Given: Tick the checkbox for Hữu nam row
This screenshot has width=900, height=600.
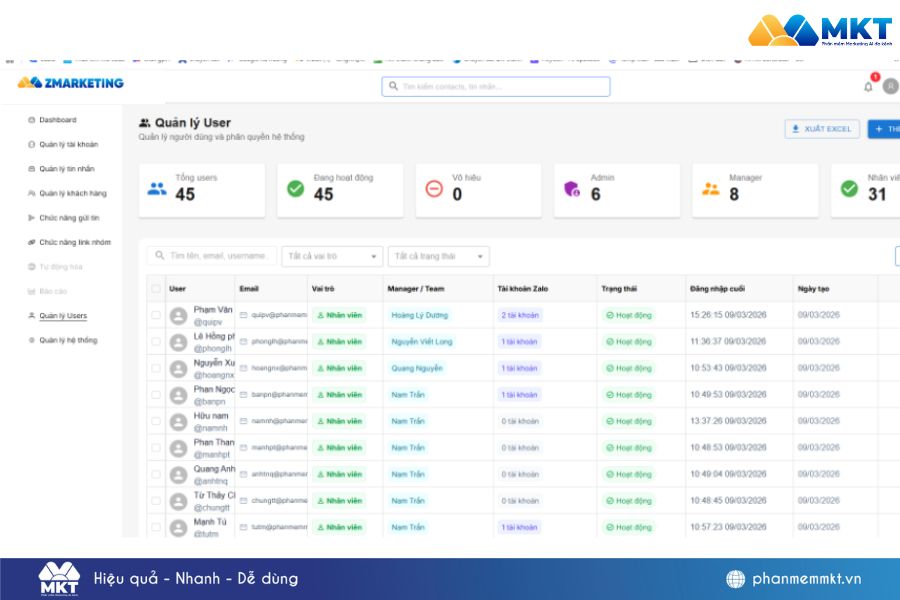Looking at the screenshot, I should (156, 421).
